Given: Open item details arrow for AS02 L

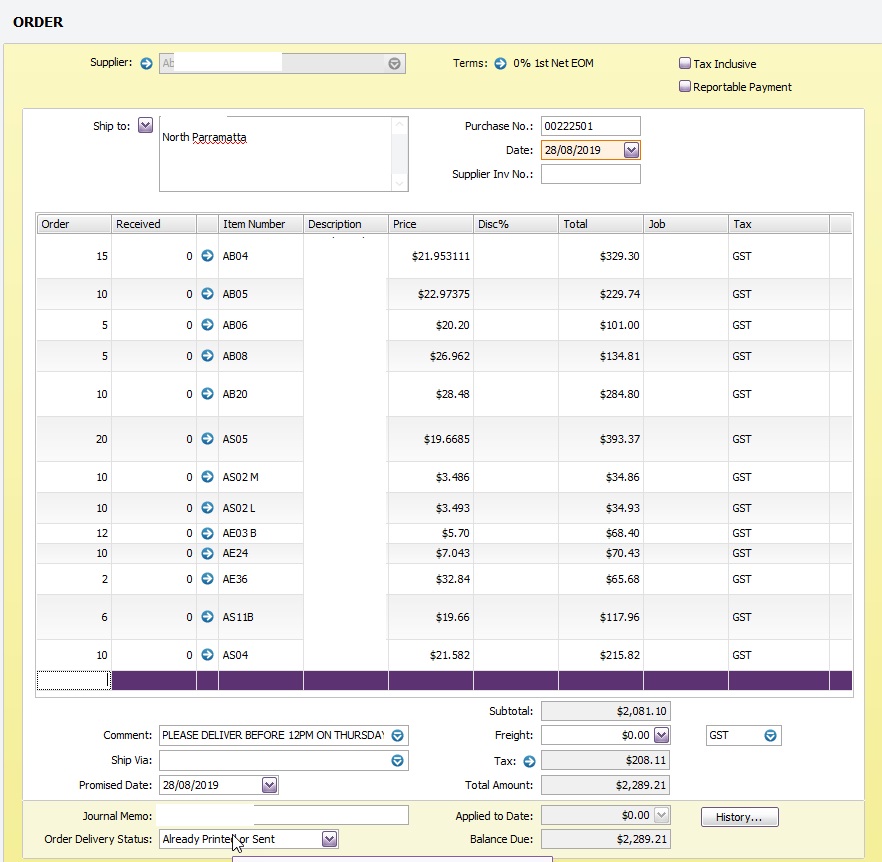Looking at the screenshot, I should click(x=208, y=508).
